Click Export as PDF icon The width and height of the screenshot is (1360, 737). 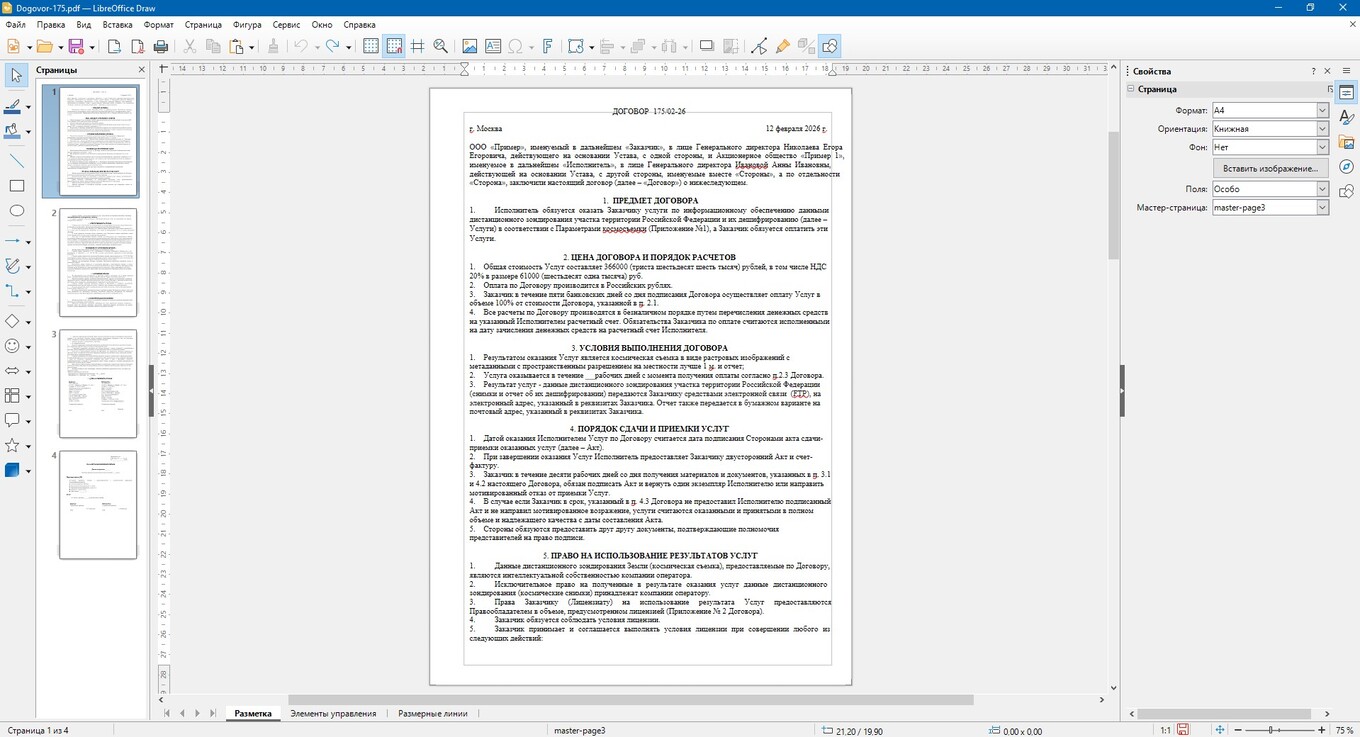[x=137, y=46]
